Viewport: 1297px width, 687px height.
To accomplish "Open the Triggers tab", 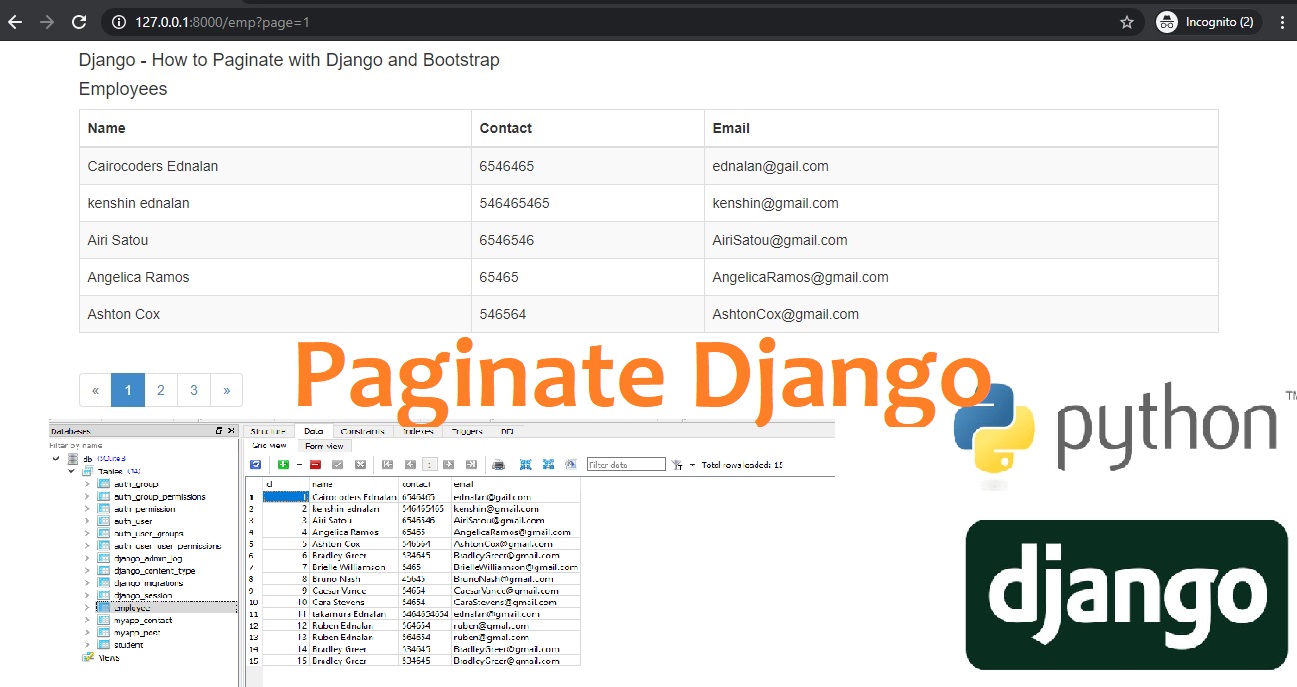I will click(467, 431).
